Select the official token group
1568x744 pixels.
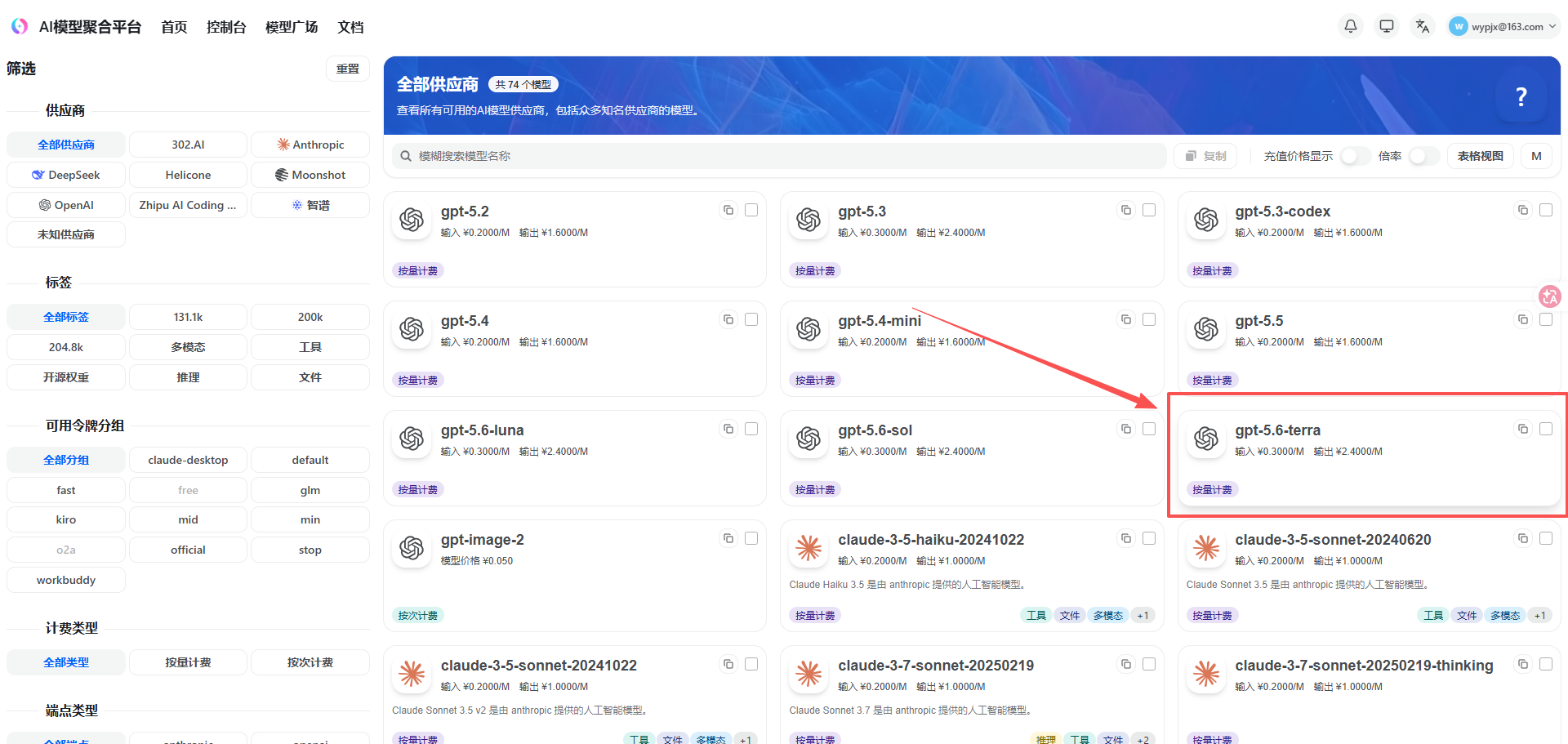(x=188, y=550)
